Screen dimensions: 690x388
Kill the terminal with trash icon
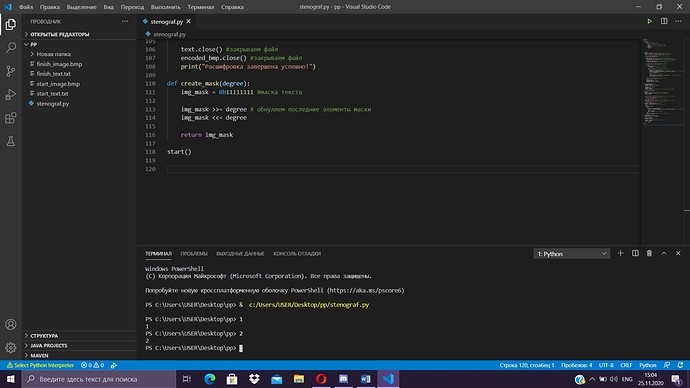coord(649,253)
